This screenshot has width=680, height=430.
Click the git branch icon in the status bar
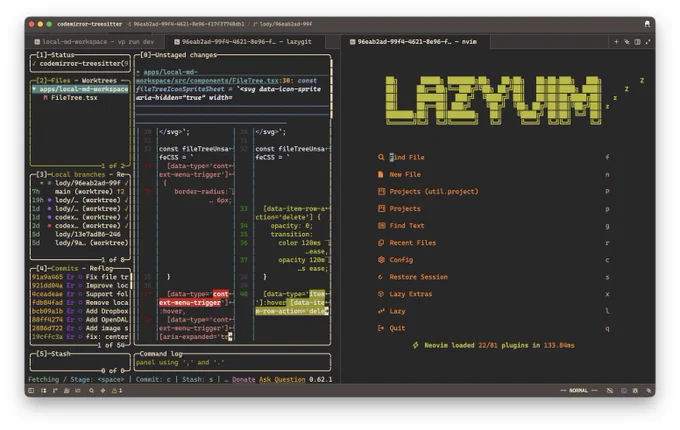55,391
